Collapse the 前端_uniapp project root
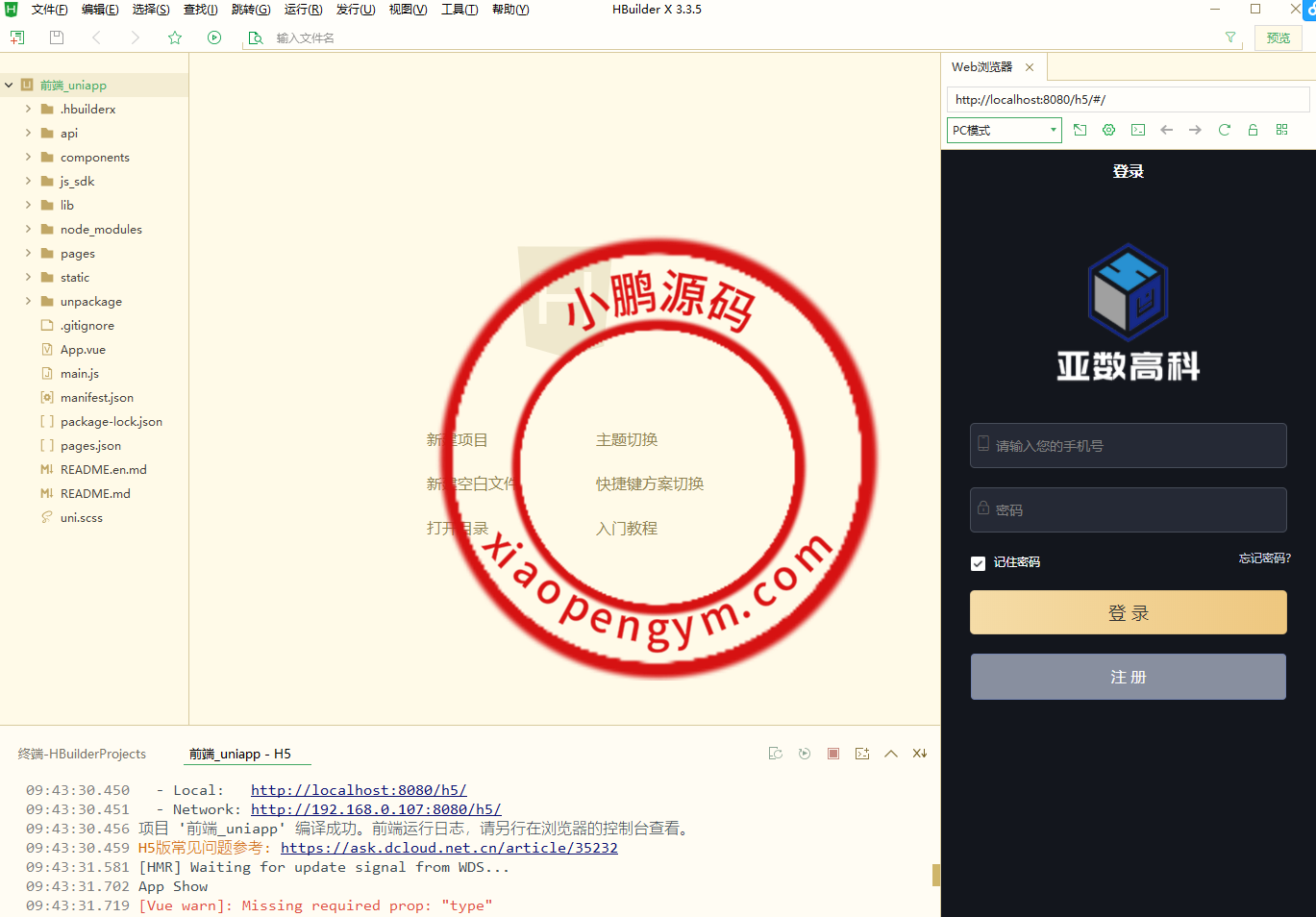The height and width of the screenshot is (917, 1316). pyautogui.click(x=9, y=86)
